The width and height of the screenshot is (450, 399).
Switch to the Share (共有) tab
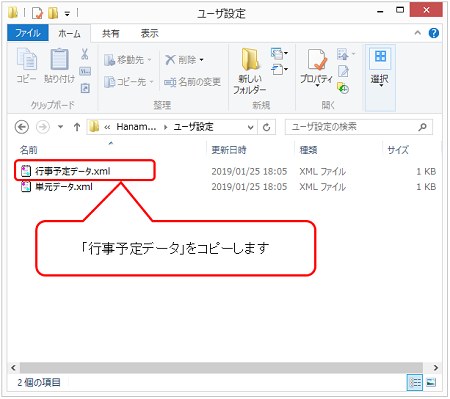110,33
